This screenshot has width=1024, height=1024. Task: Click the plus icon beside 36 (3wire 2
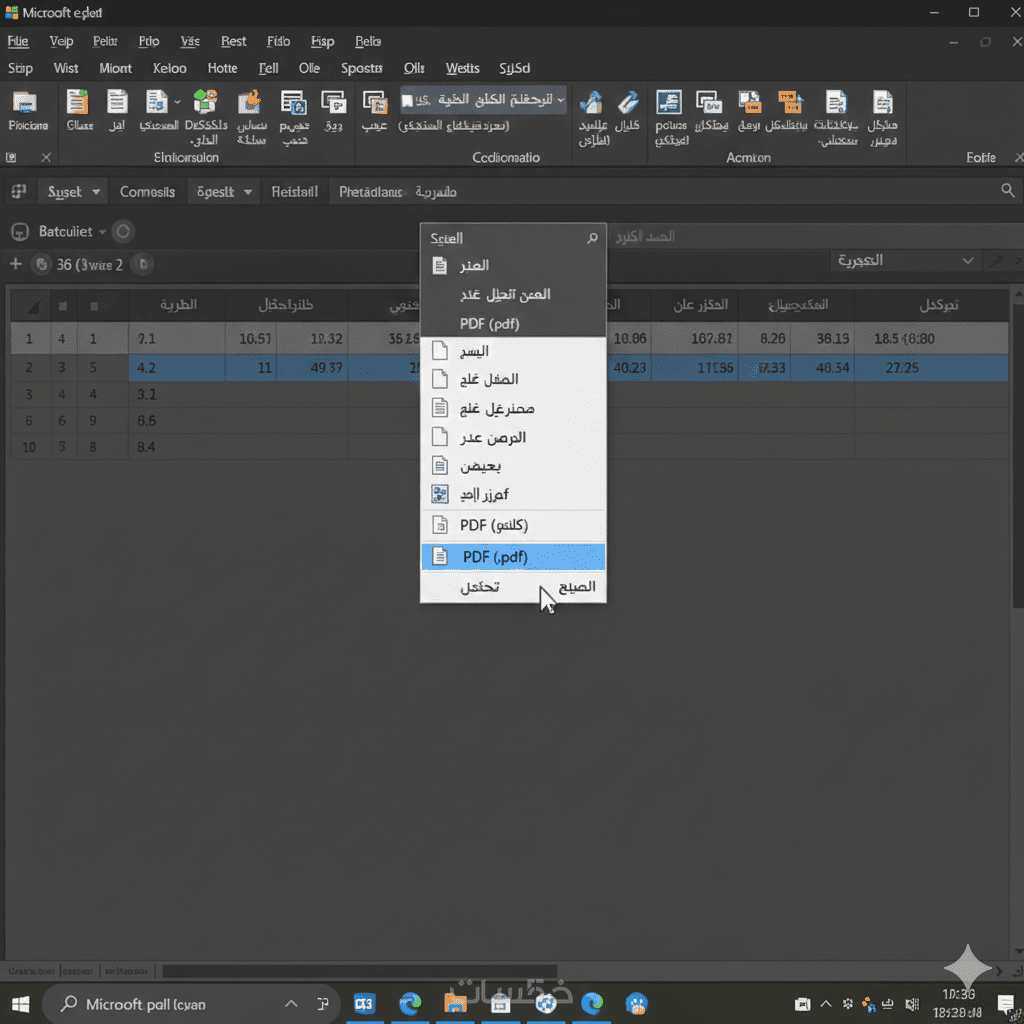click(16, 264)
